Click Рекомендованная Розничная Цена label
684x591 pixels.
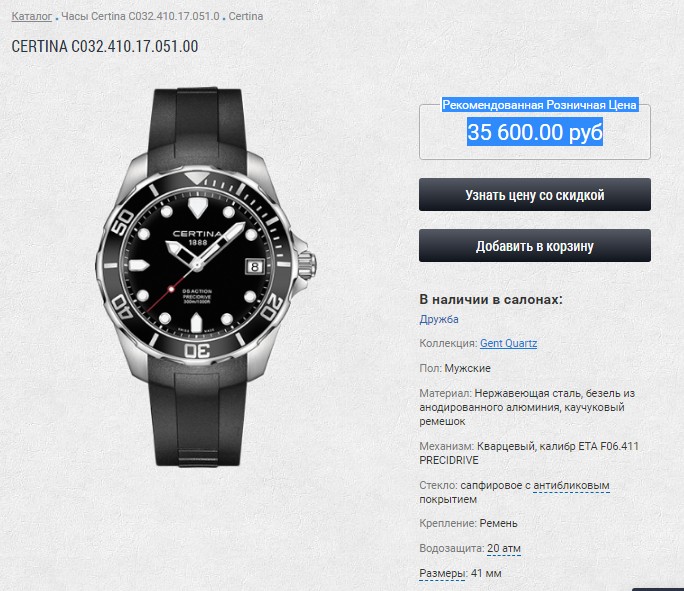[540, 105]
